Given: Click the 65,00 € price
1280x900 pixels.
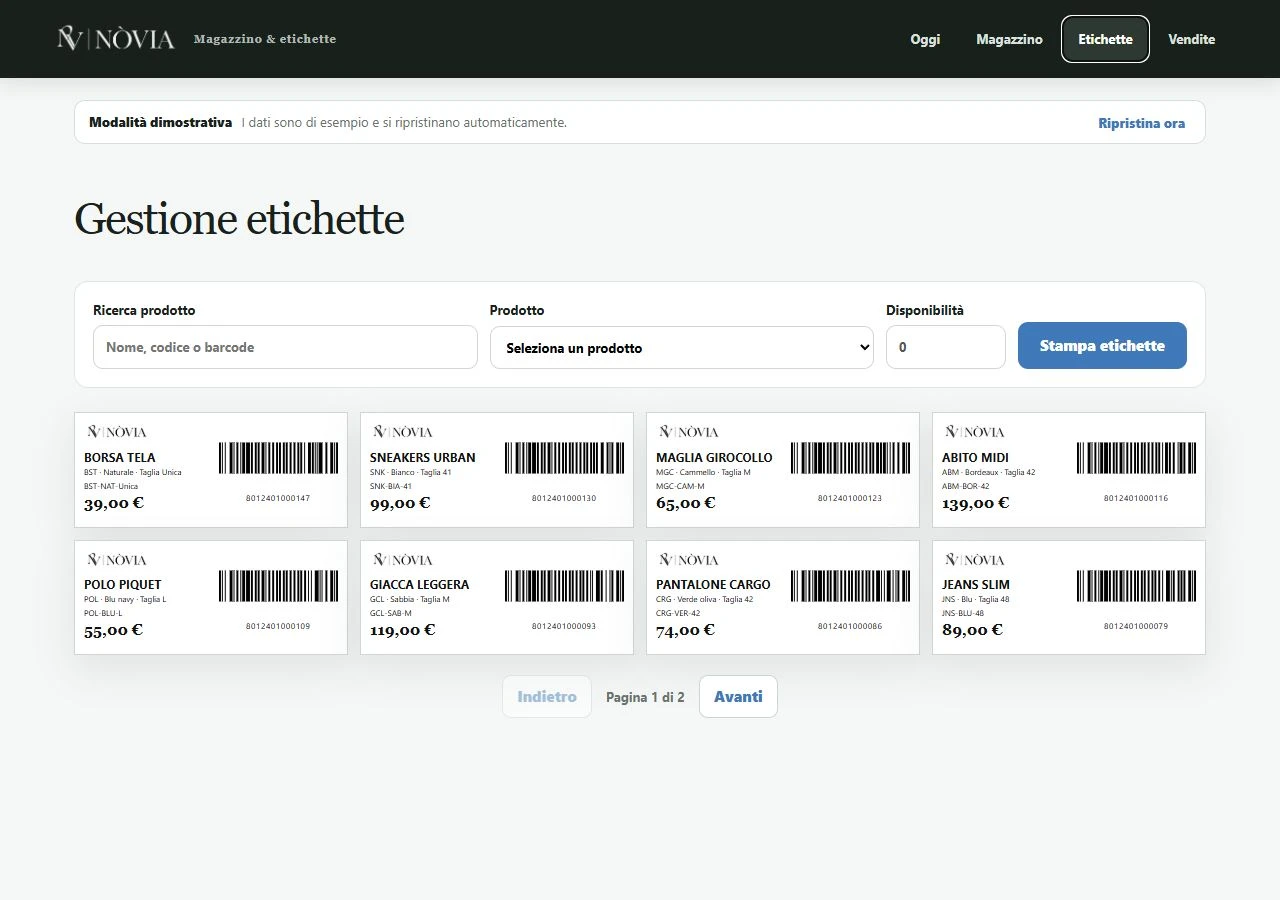Looking at the screenshot, I should tap(686, 503).
